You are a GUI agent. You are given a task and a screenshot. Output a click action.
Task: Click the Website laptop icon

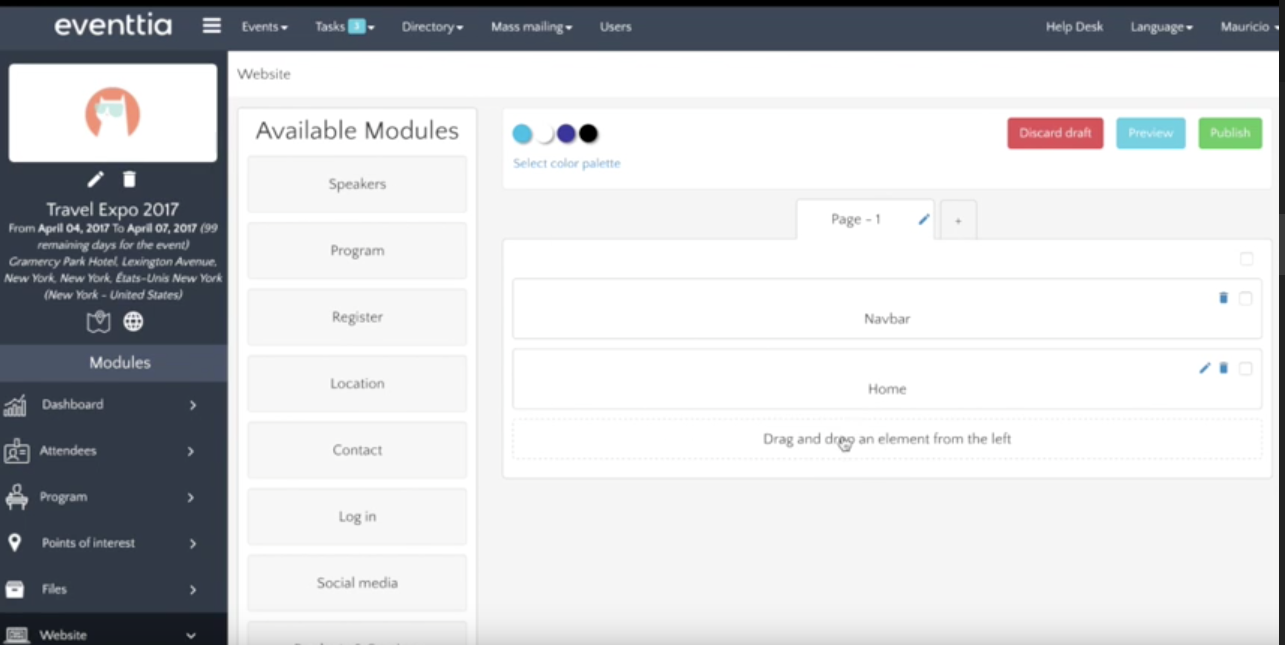pos(15,635)
